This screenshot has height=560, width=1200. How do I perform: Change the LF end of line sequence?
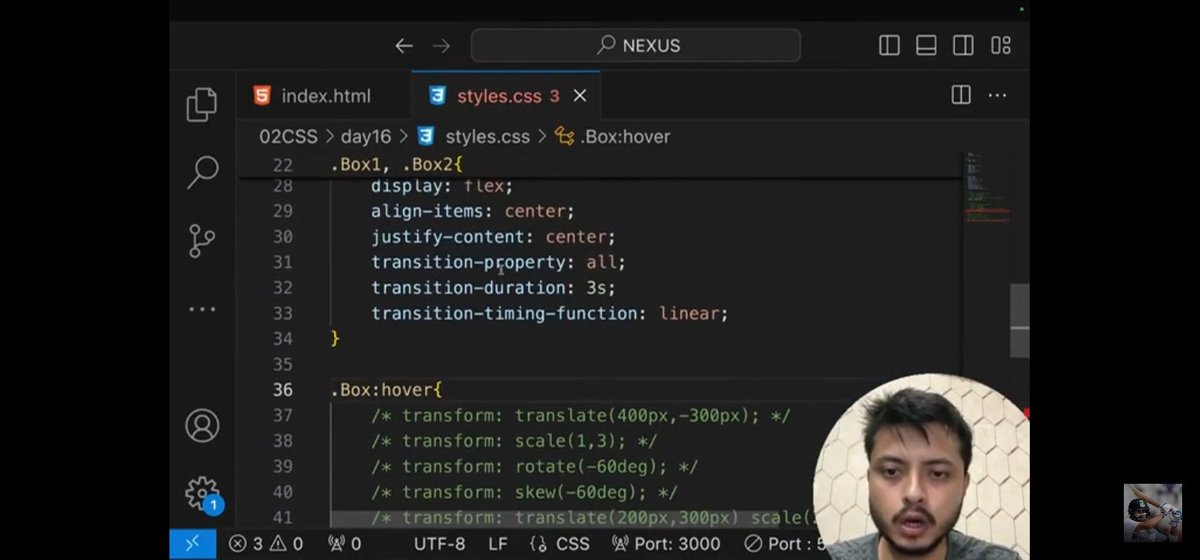click(x=497, y=544)
